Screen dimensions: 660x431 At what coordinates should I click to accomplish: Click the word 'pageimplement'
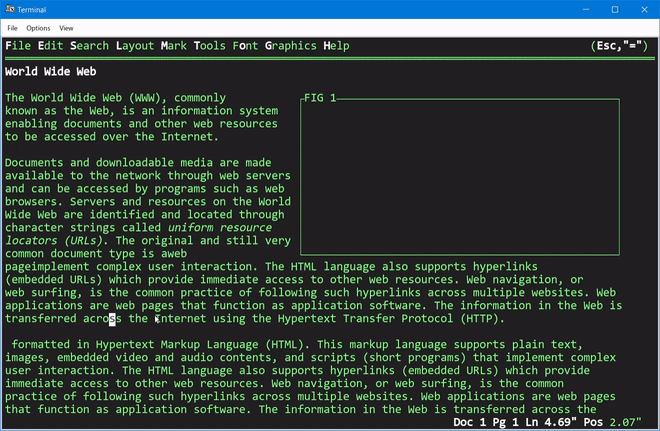(47, 266)
